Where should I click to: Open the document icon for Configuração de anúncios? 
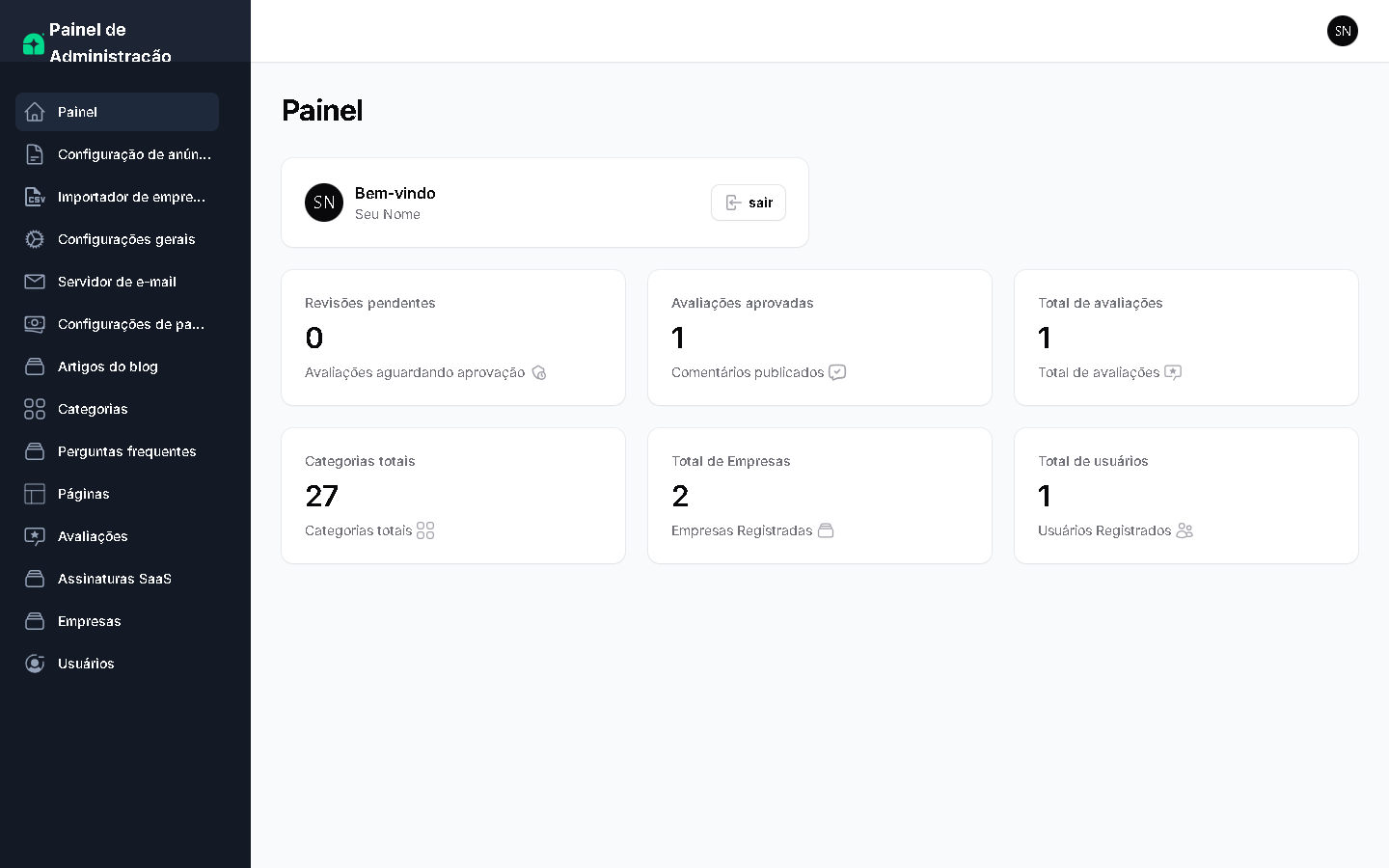click(x=35, y=154)
